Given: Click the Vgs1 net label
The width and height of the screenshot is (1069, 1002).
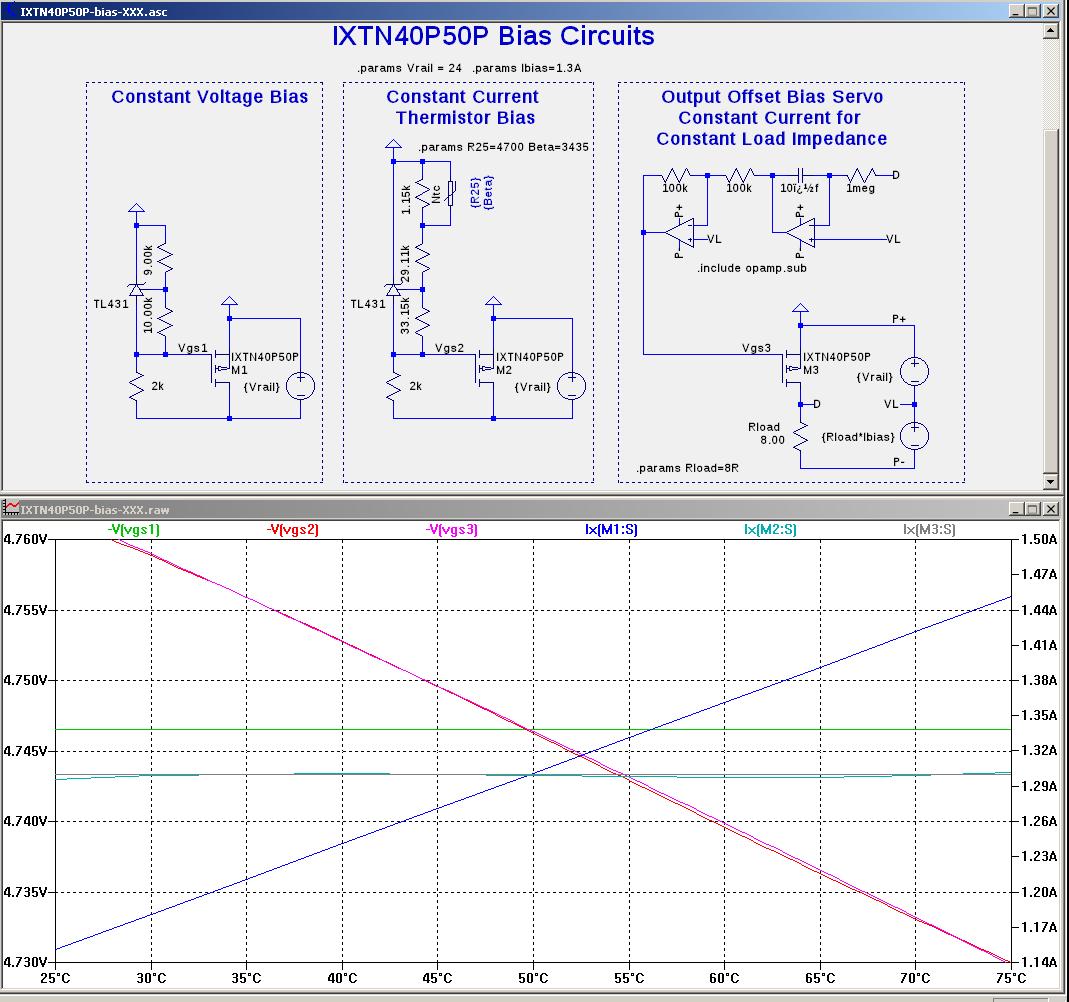Looking at the screenshot, I should [192, 348].
